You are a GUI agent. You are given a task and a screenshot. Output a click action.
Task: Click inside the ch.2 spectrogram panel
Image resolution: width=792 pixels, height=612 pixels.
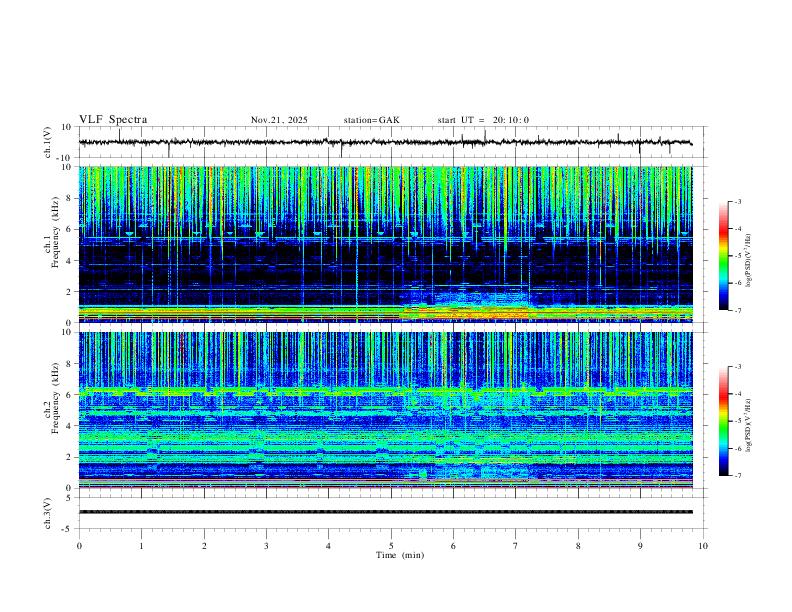point(385,410)
